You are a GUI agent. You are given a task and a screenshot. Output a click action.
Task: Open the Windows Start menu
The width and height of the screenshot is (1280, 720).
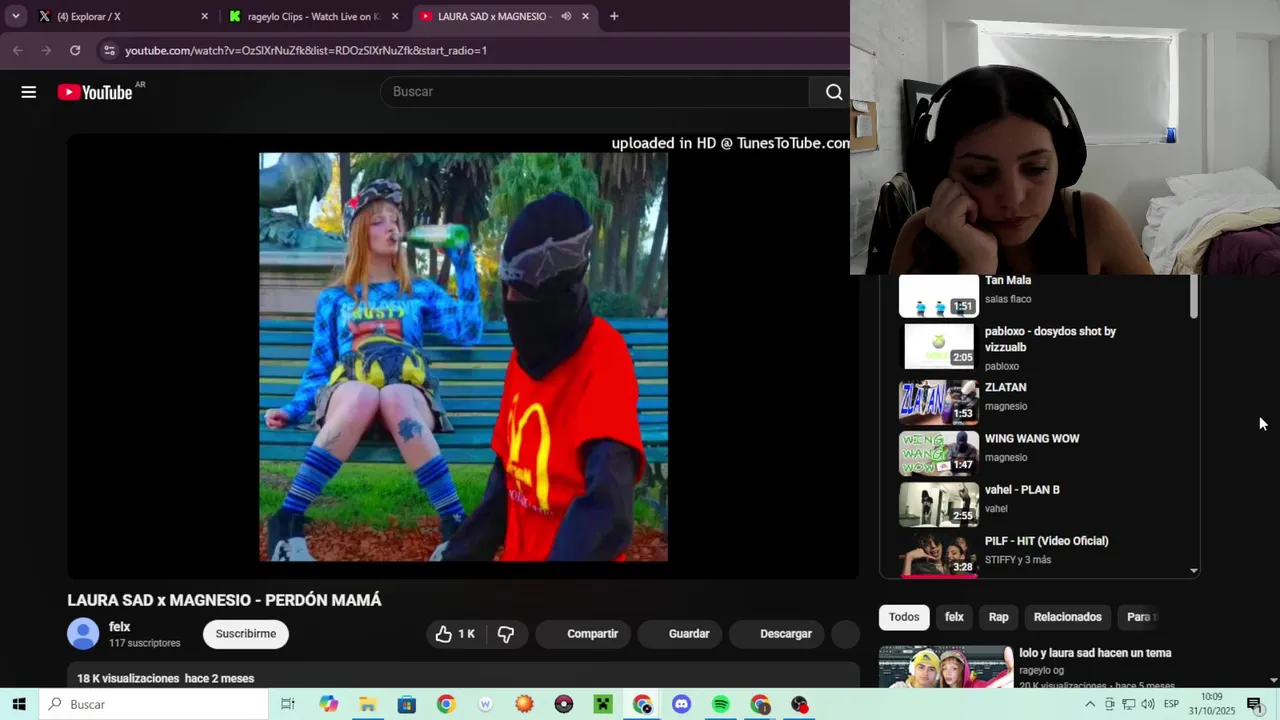click(x=19, y=704)
